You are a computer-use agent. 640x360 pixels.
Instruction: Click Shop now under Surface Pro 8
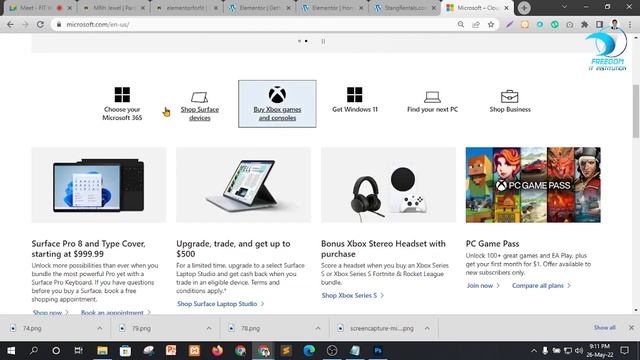[x=51, y=312]
